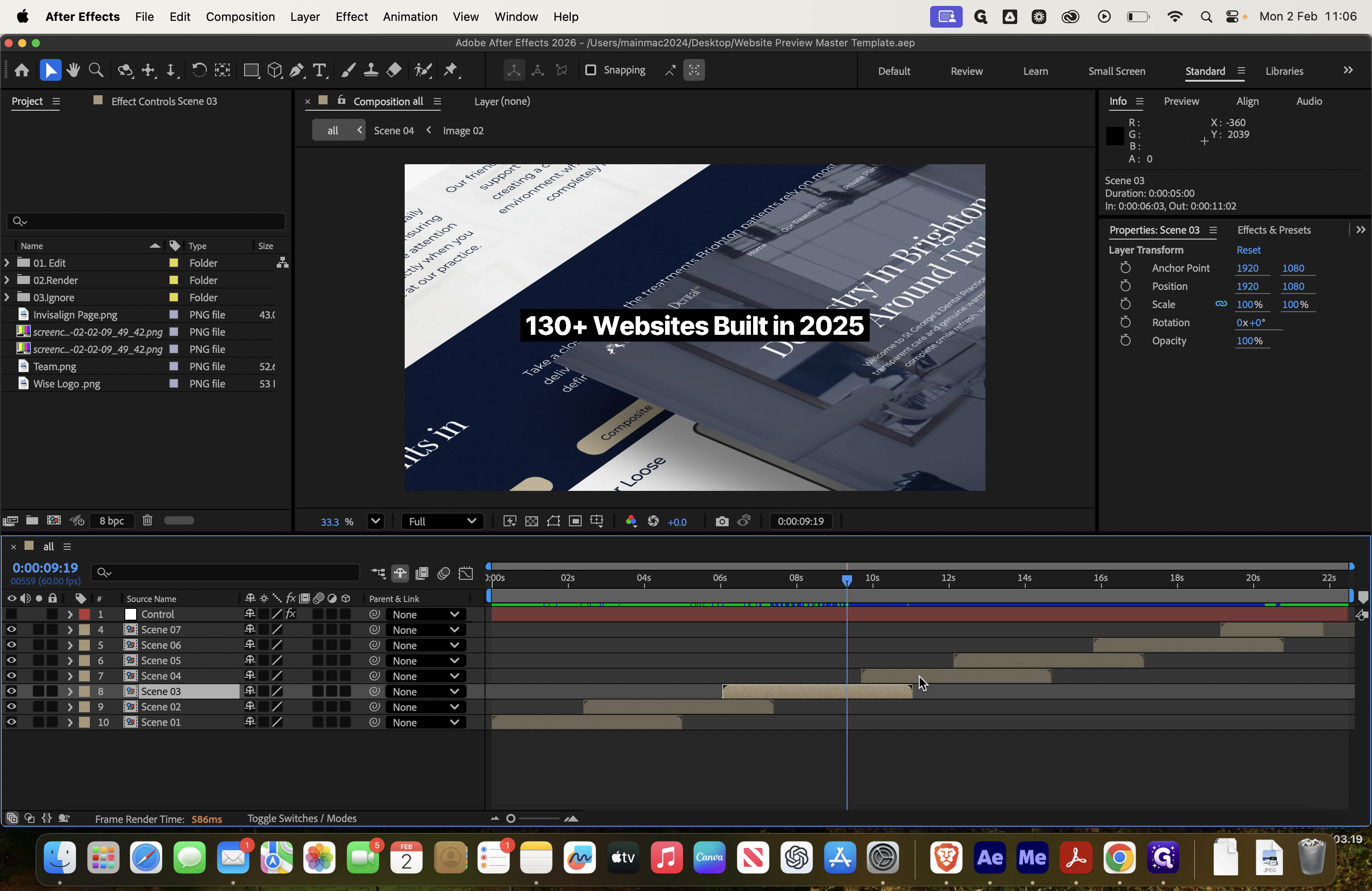Enable the Snapping checkbox

[x=590, y=70]
